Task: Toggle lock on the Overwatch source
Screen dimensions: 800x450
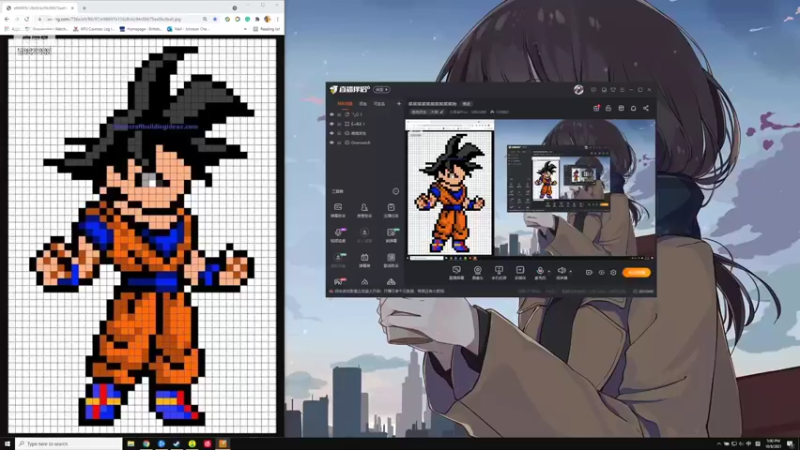Action: pyautogui.click(x=339, y=143)
